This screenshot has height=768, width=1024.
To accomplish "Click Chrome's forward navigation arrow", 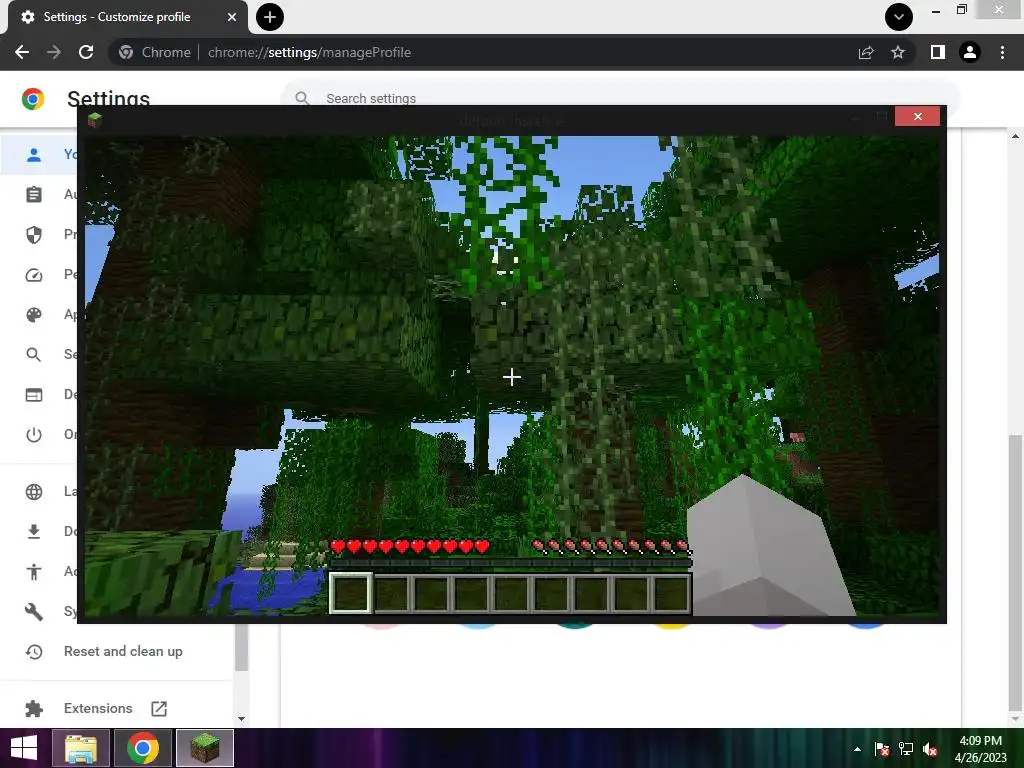I will point(54,52).
